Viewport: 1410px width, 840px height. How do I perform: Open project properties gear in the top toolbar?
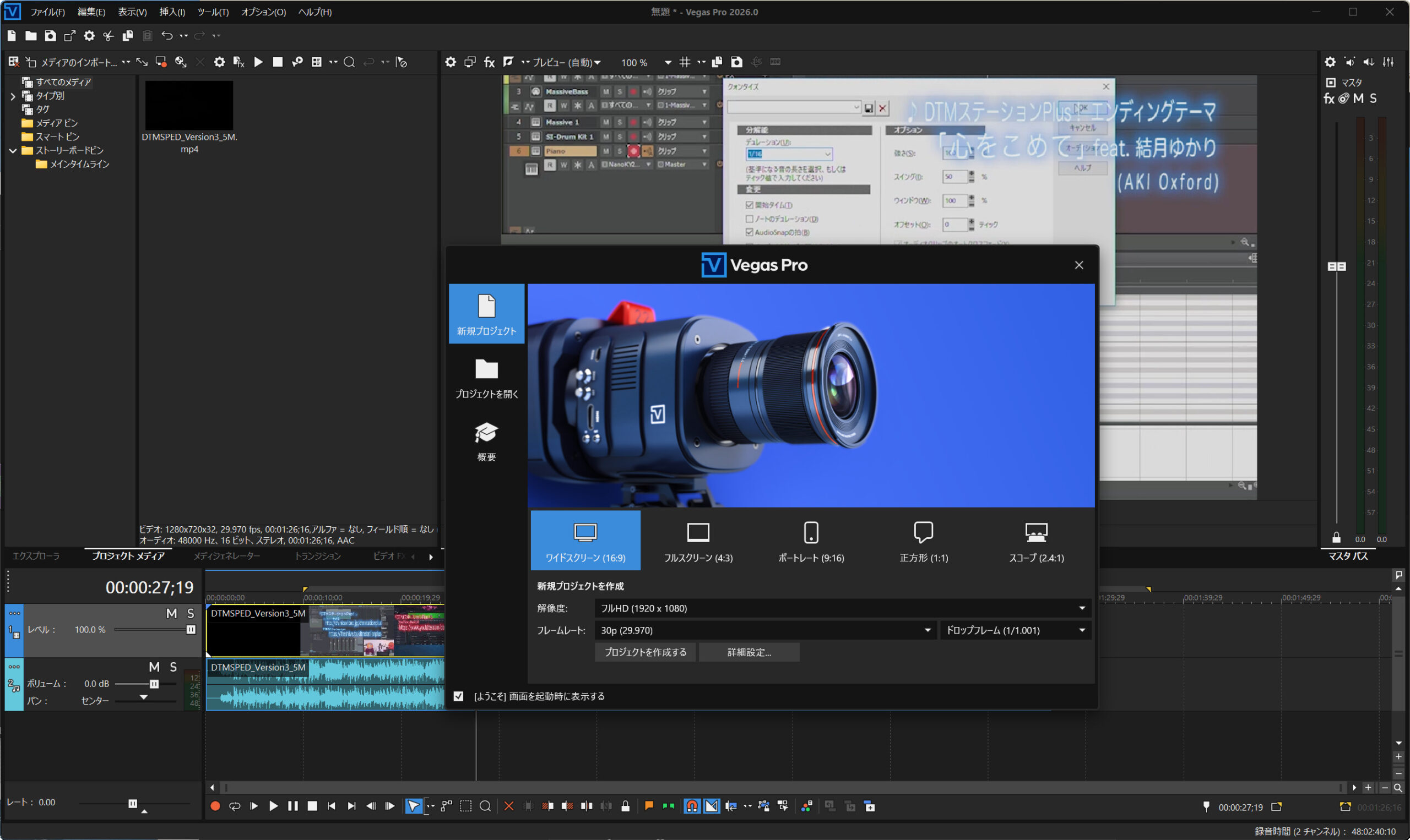point(89,36)
